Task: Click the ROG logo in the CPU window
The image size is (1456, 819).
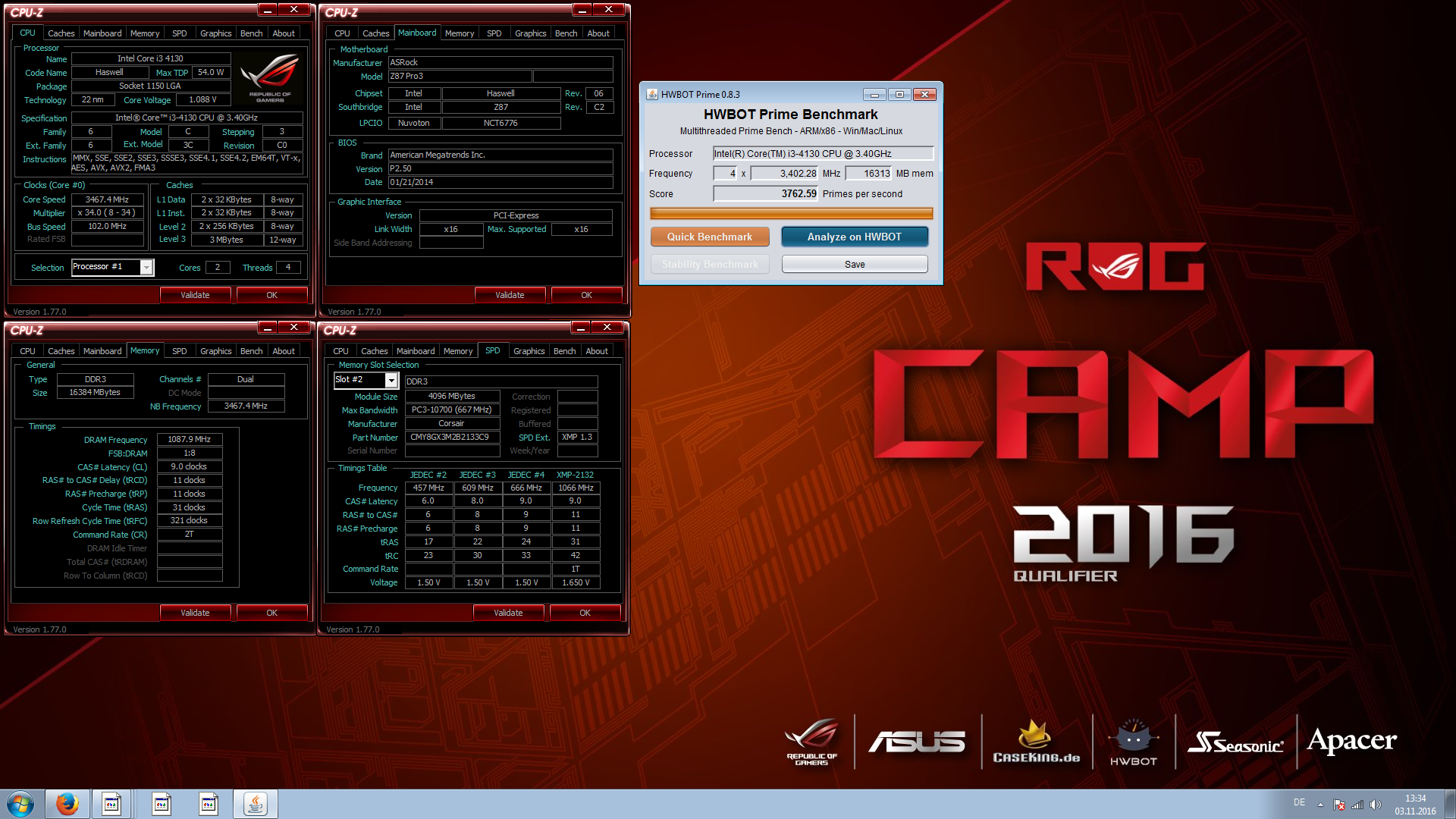Action: [269, 78]
